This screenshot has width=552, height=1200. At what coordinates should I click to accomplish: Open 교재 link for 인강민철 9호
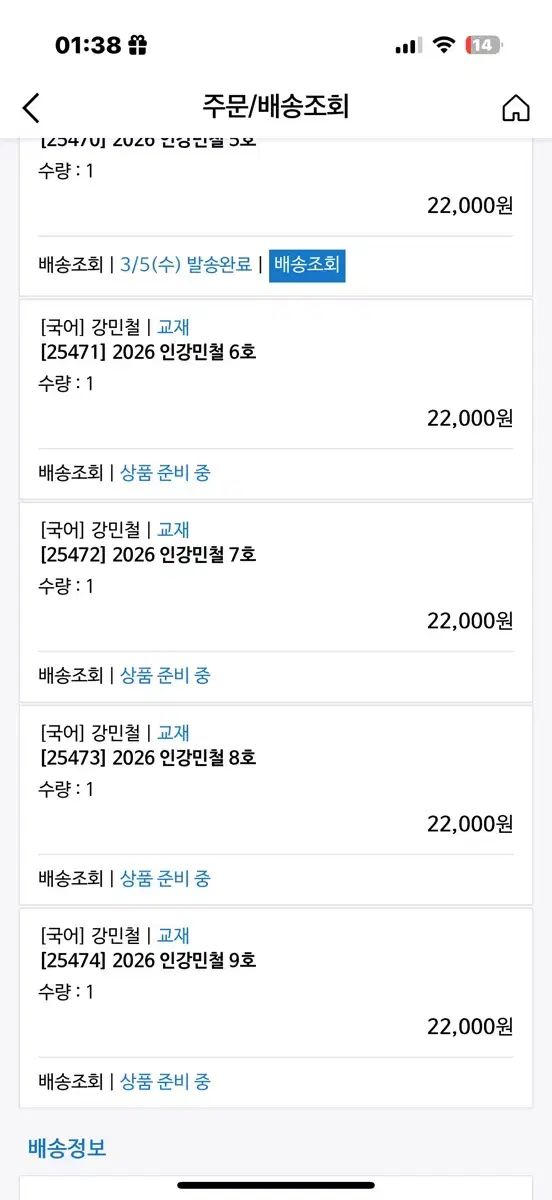pyautogui.click(x=173, y=935)
